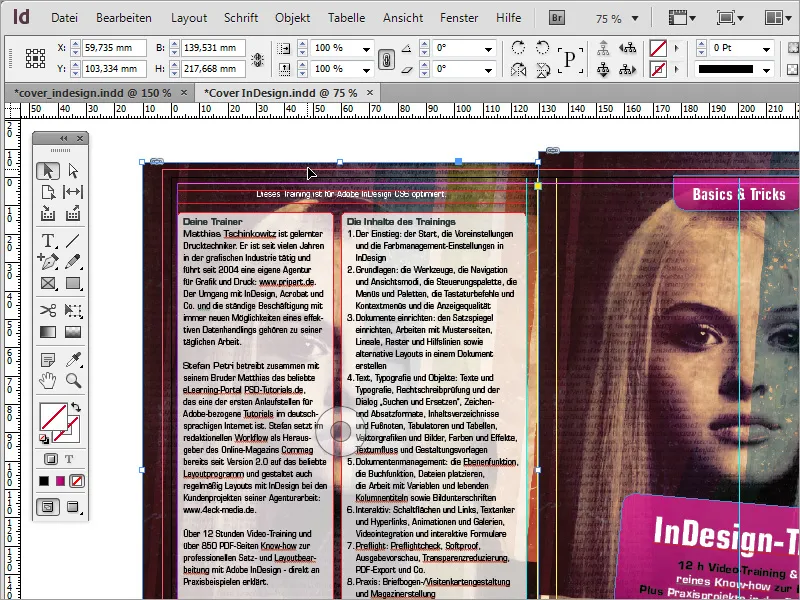This screenshot has width=800, height=600.
Task: Collapse the tools panel with double arrows
Action: click(x=63, y=138)
